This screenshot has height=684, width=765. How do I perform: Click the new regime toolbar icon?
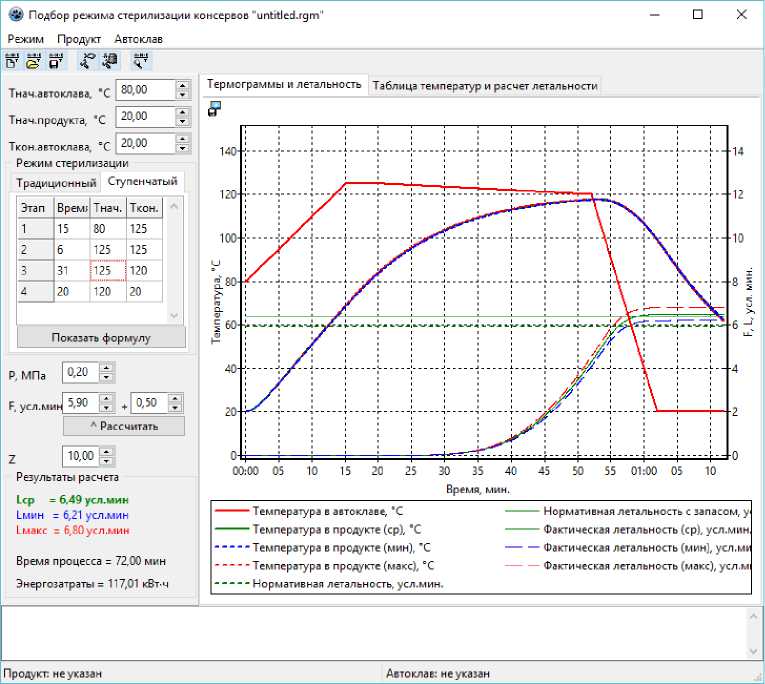[13, 61]
